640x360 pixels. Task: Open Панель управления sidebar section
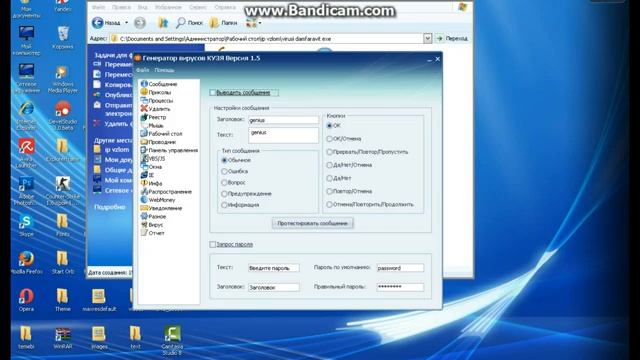[x=169, y=150]
